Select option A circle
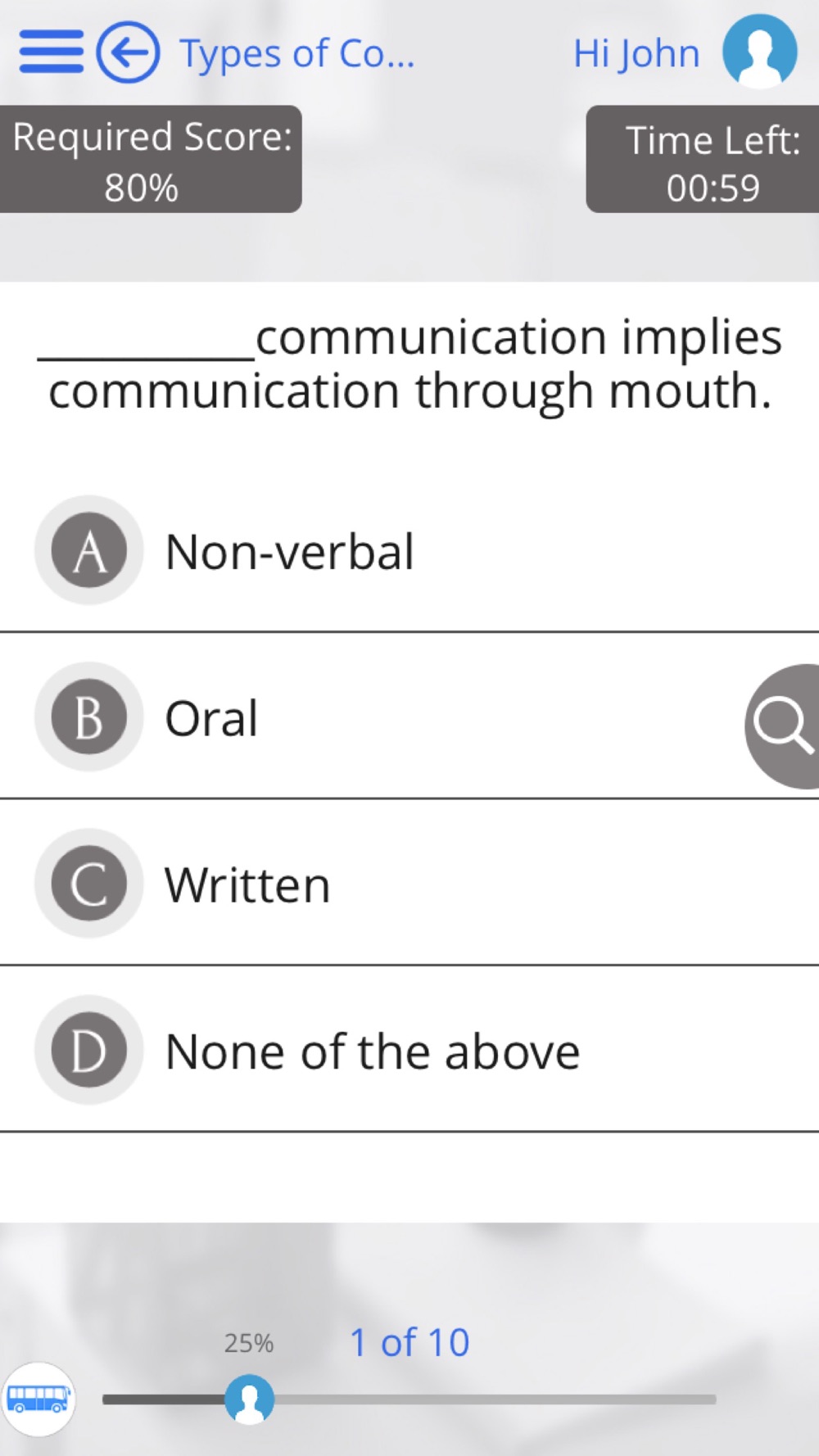Image resolution: width=819 pixels, height=1456 pixels. (89, 550)
